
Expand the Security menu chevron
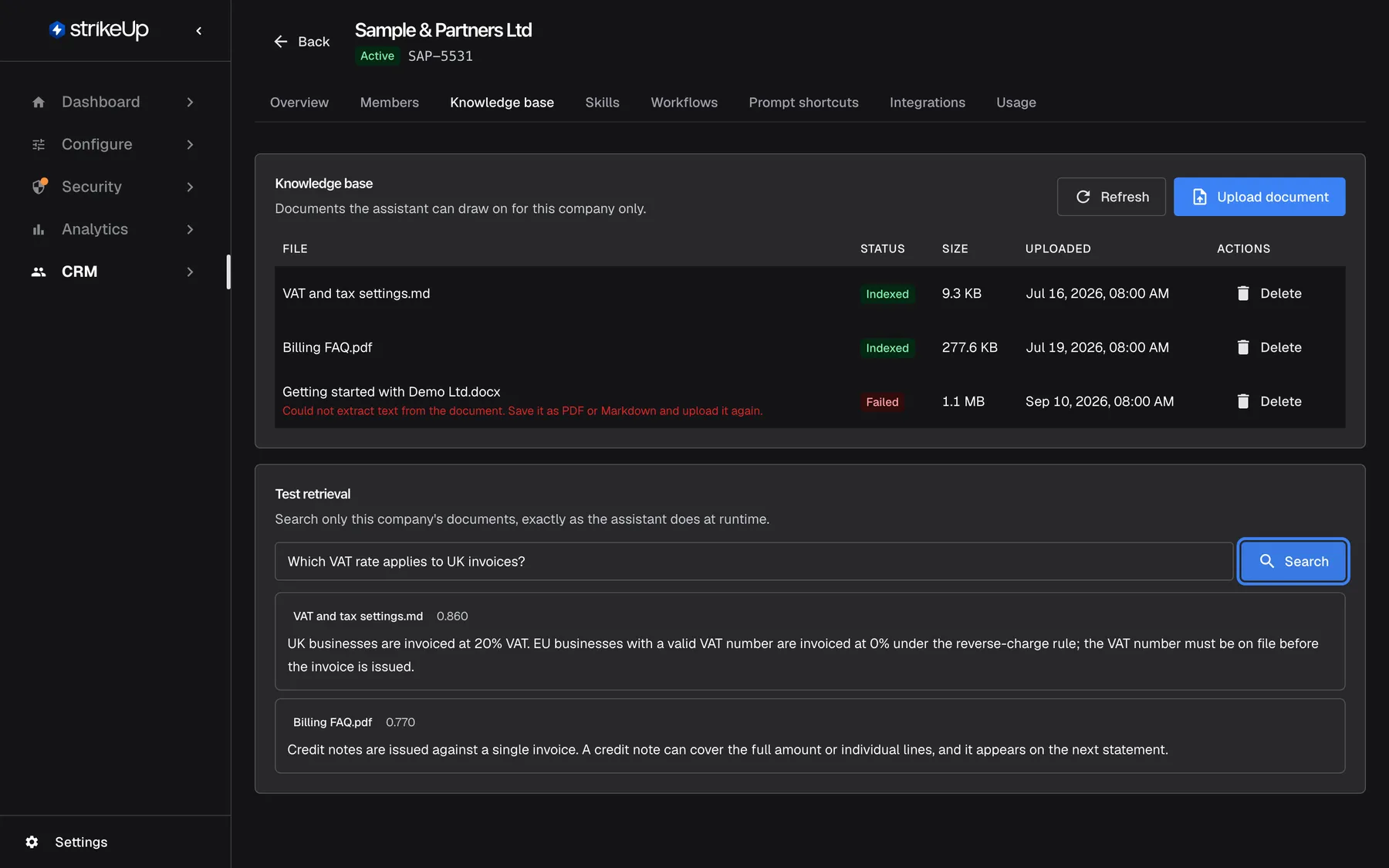(x=190, y=187)
